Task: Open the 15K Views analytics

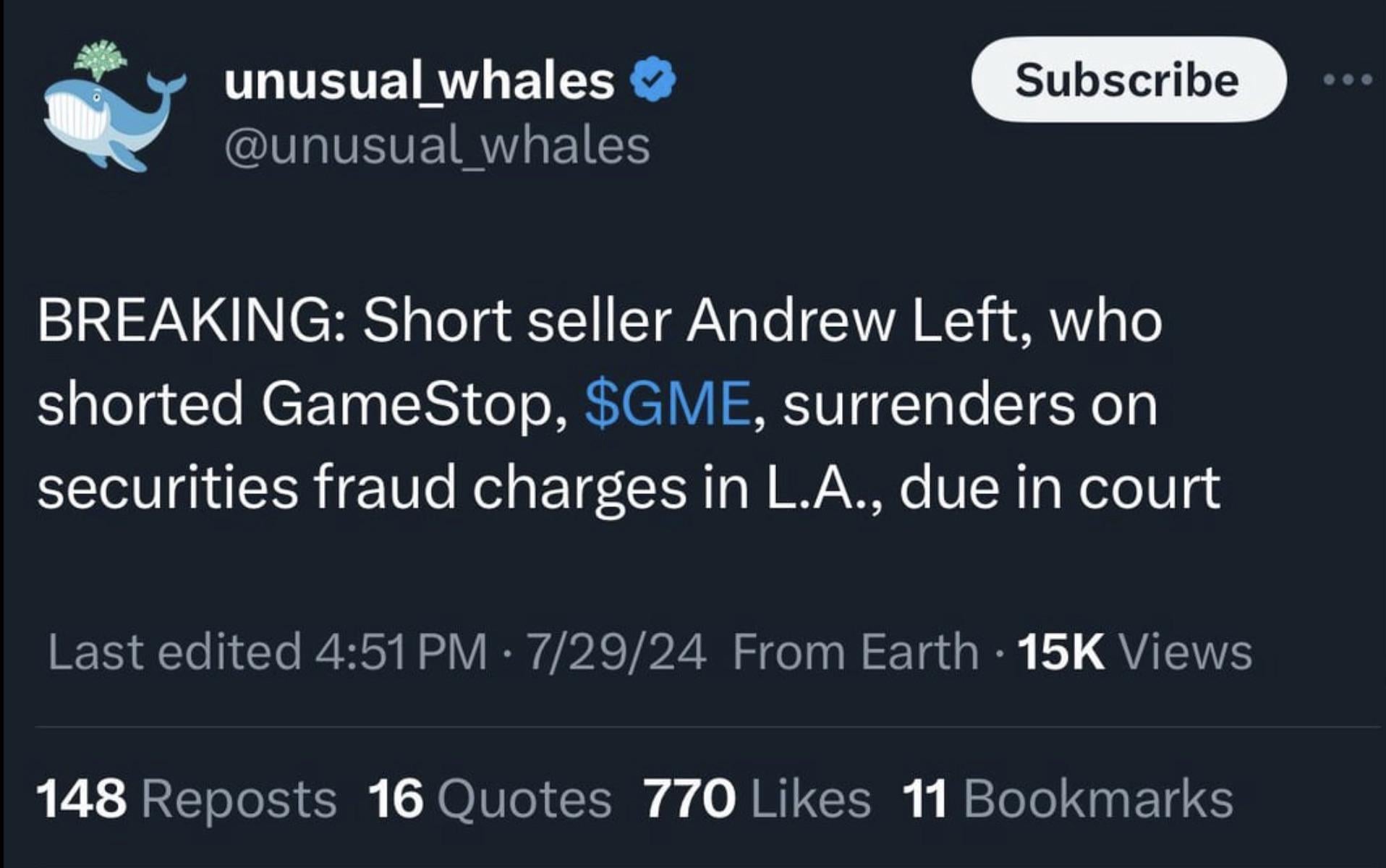Action: point(1135,651)
